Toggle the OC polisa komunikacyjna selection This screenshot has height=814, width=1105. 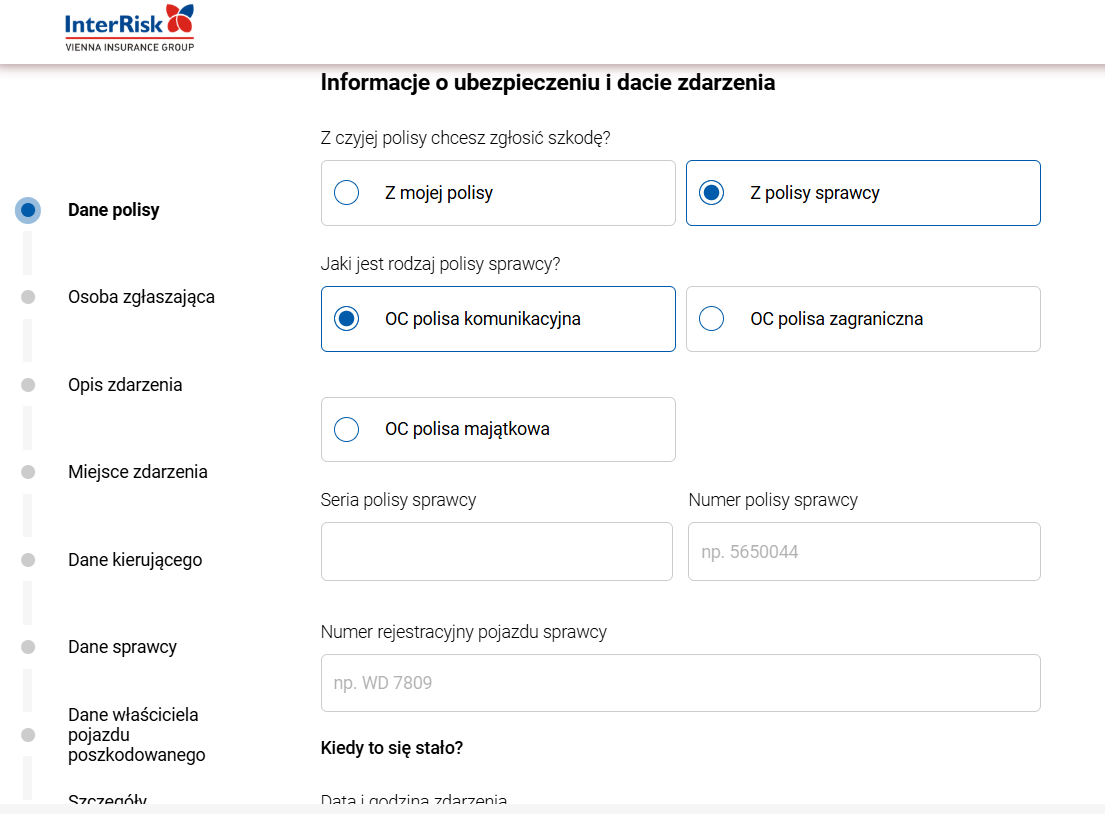(497, 318)
